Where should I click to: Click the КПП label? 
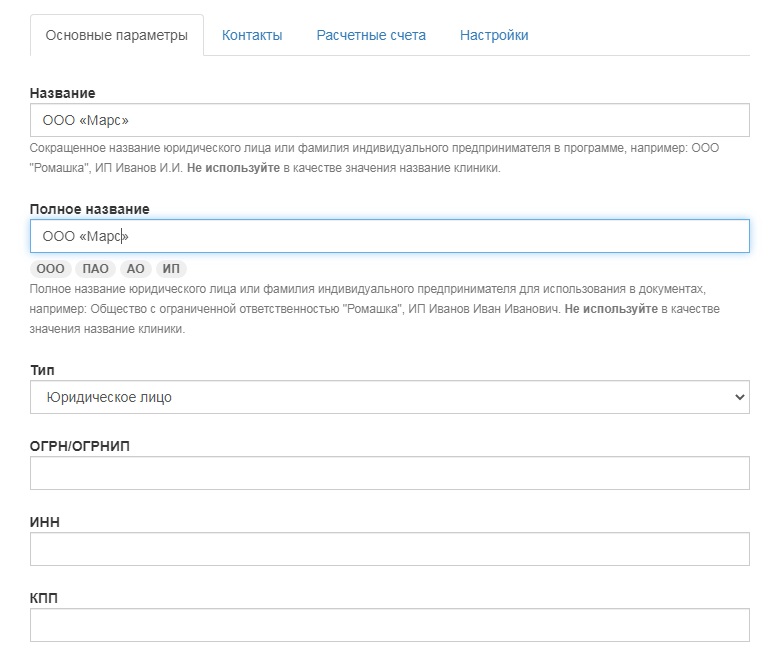tap(44, 598)
